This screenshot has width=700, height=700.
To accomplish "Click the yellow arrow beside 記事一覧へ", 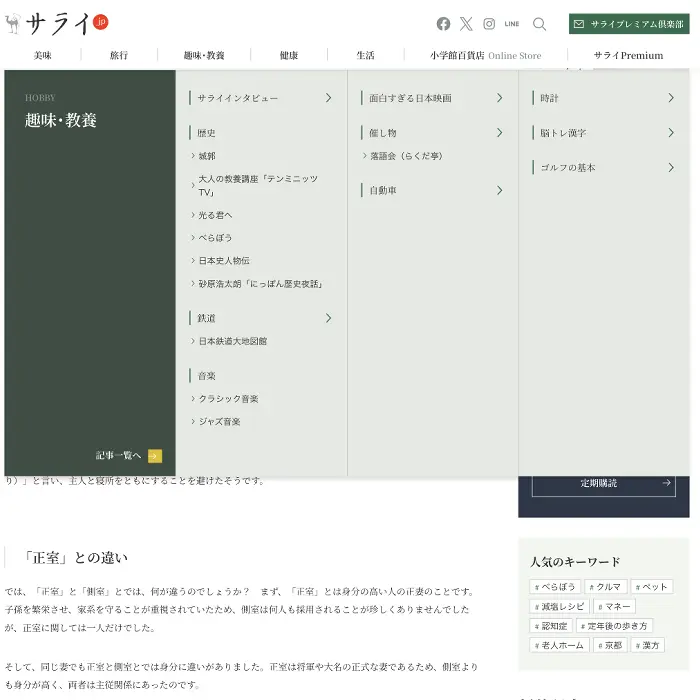I will click(155, 456).
